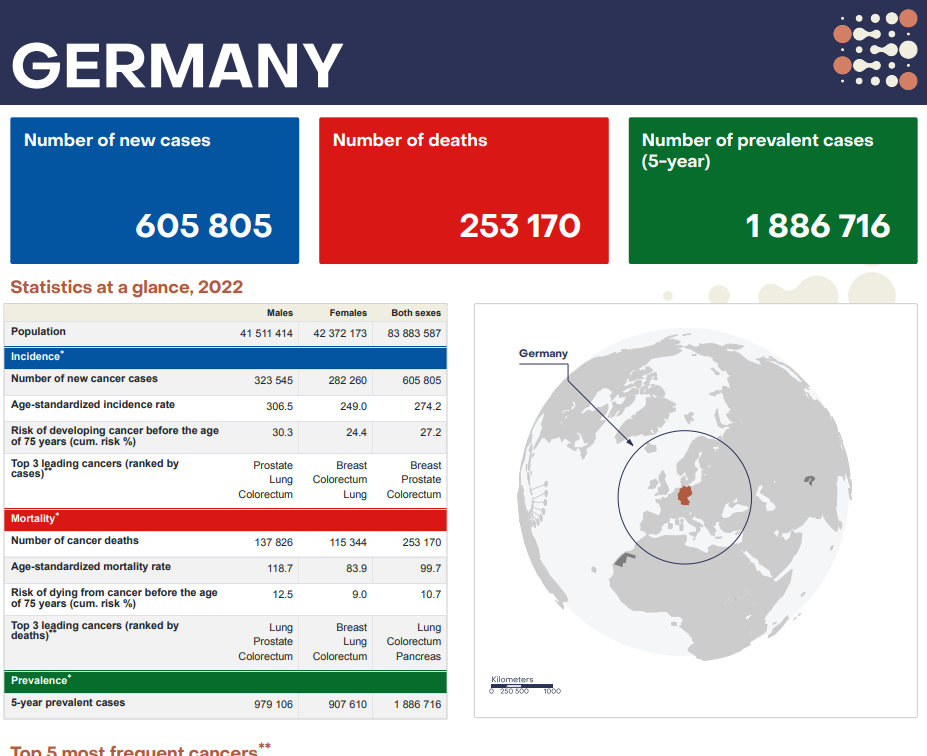Click the Males column header
This screenshot has width=927, height=756.
[x=280, y=313]
